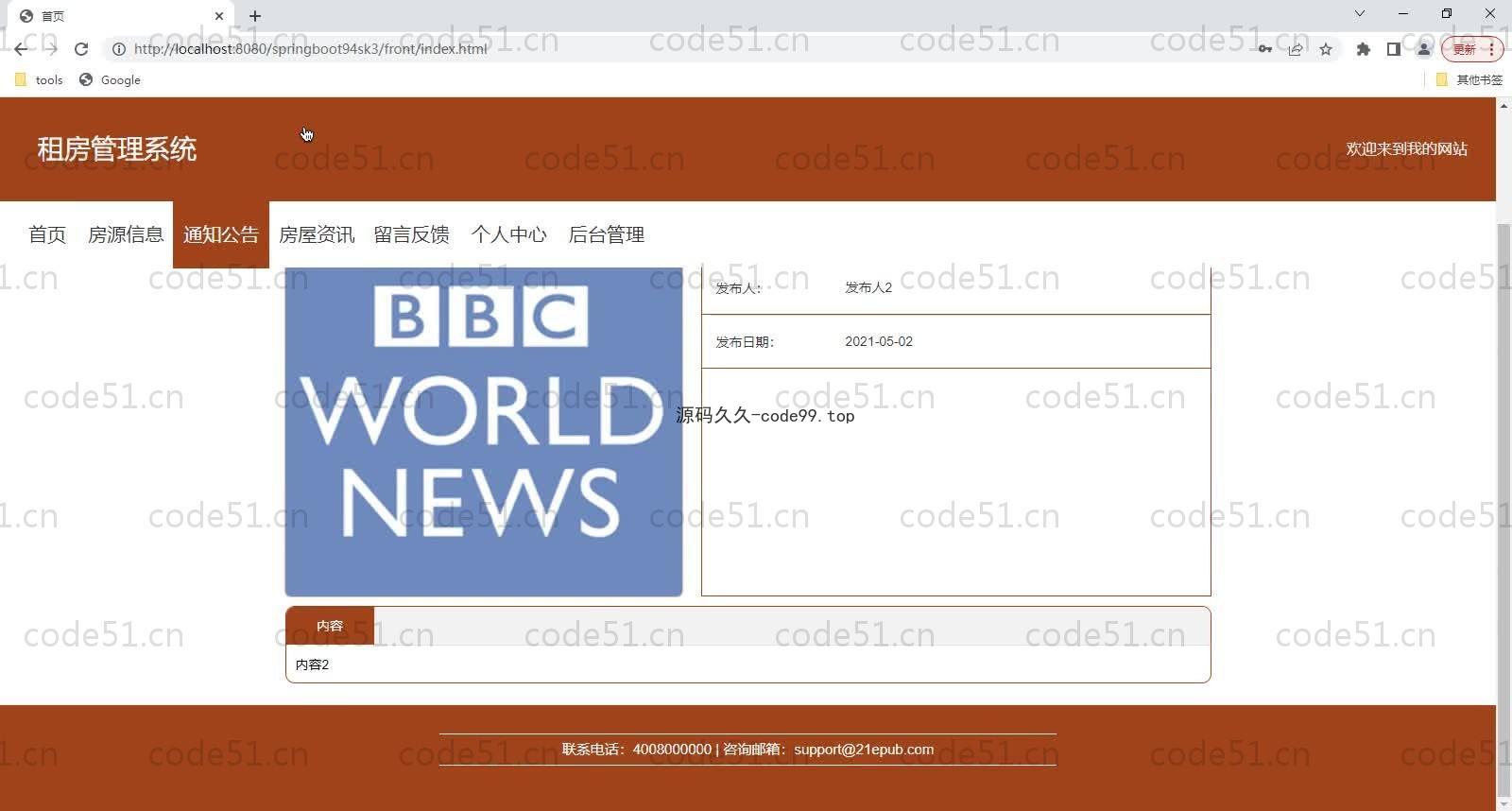Viewport: 1512px width, 811px height.
Task: Click the 欢迎来到我的网站 welcome text
Action: click(1406, 148)
